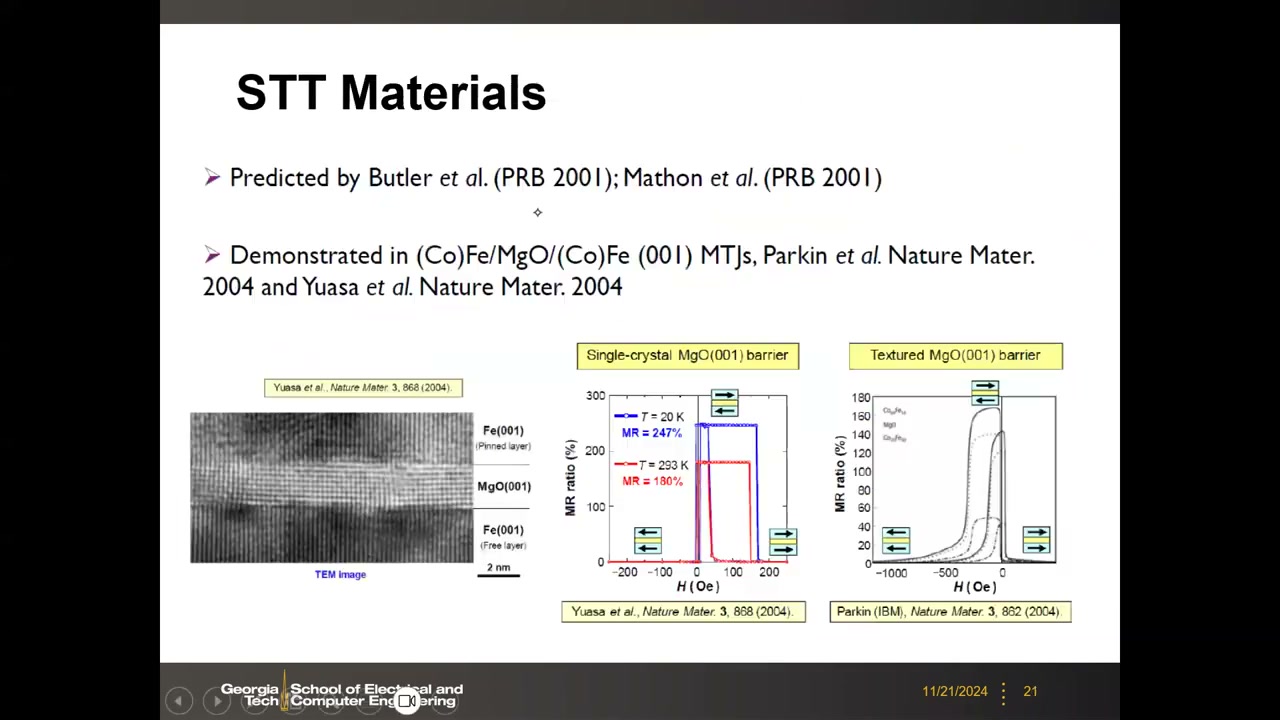Click the Textured MgO(001) barrier label

956,355
